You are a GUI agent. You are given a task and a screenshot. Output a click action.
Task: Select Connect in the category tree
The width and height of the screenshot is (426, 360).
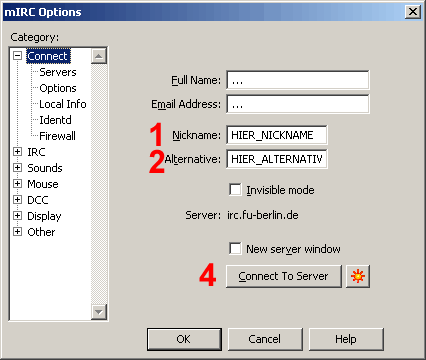click(48, 56)
